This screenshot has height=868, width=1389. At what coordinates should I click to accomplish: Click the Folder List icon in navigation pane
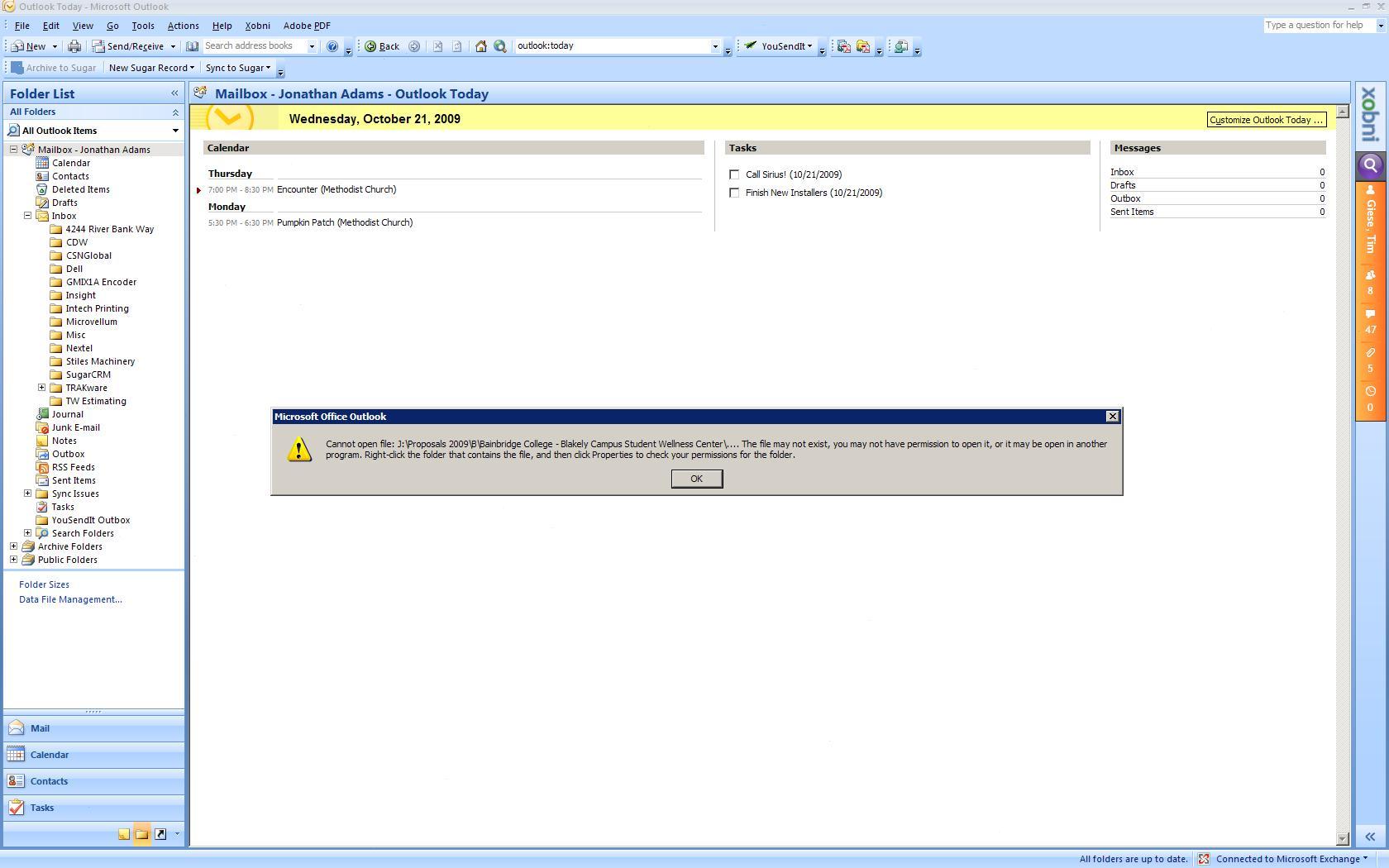pos(141,834)
